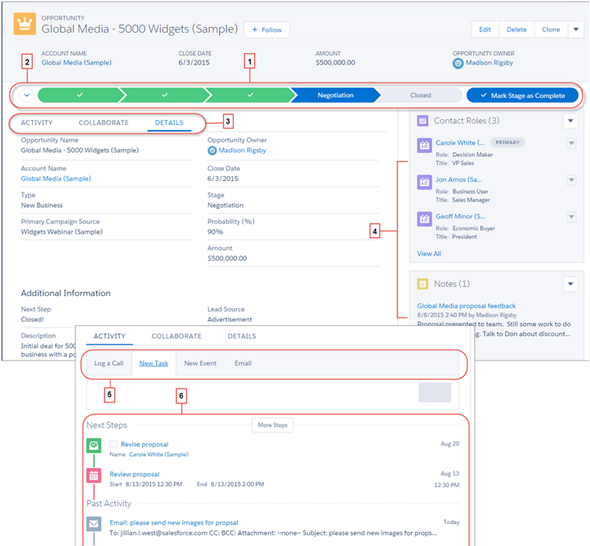
Task: Click View All in Contact Roles
Action: [x=429, y=254]
